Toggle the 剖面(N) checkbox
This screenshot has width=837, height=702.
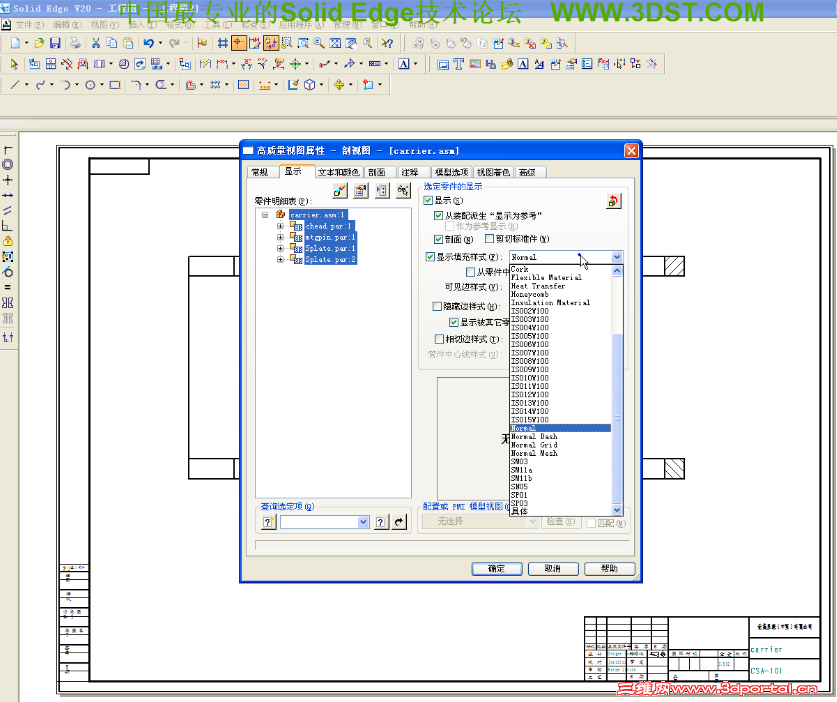click(438, 239)
